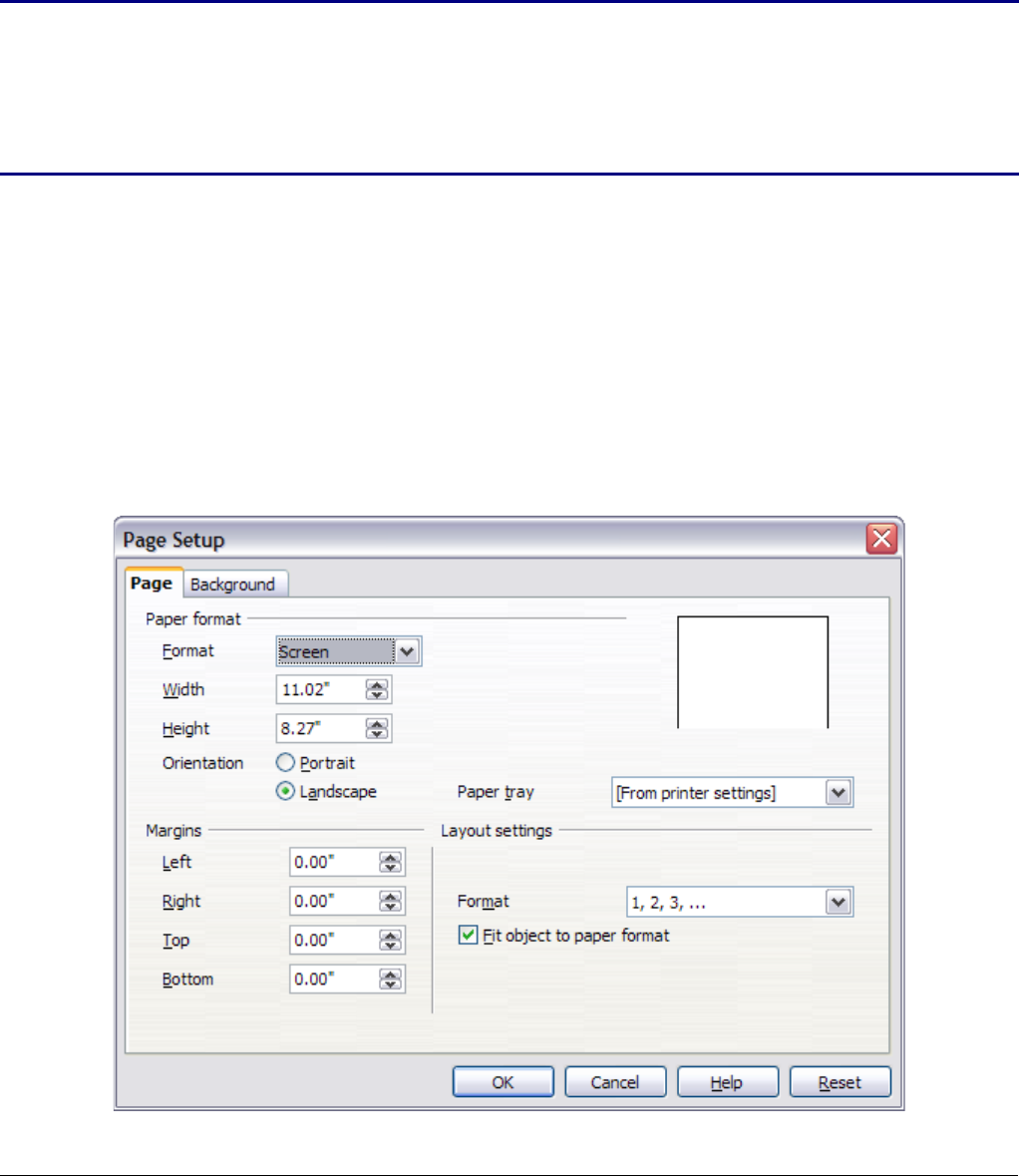
Task: Adjust the Left margin spinner
Action: tap(391, 863)
